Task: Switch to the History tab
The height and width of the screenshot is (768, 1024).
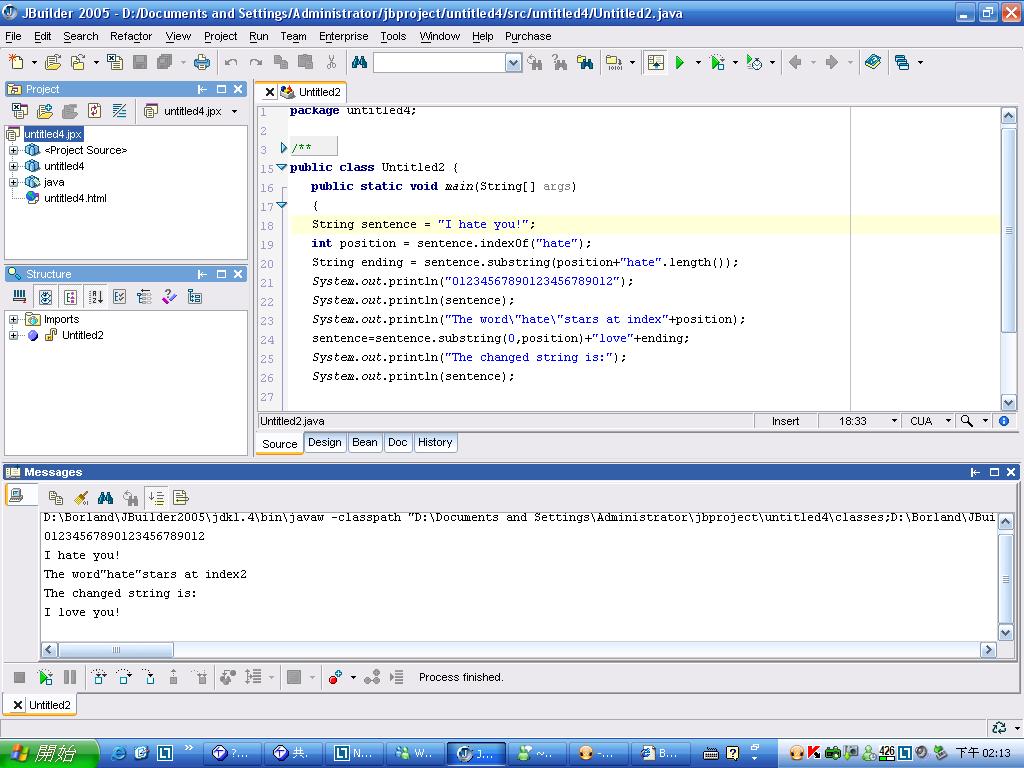Action: click(x=435, y=443)
